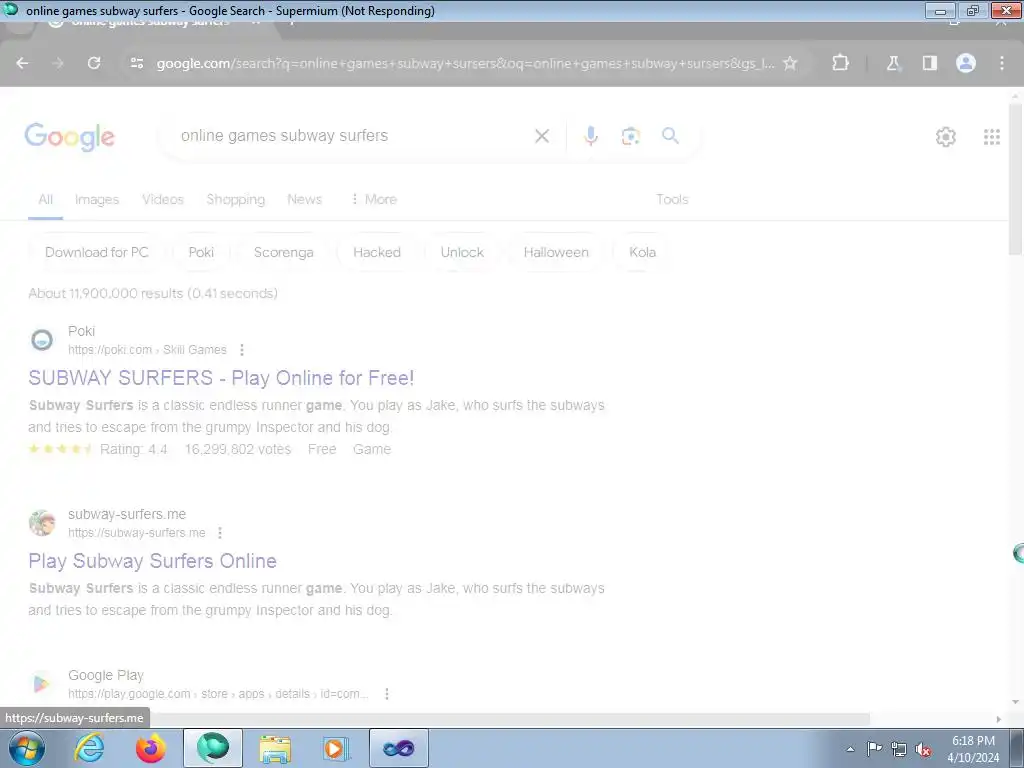Click the subway-surfers.me site favicon
1024x768 pixels.
click(x=42, y=523)
